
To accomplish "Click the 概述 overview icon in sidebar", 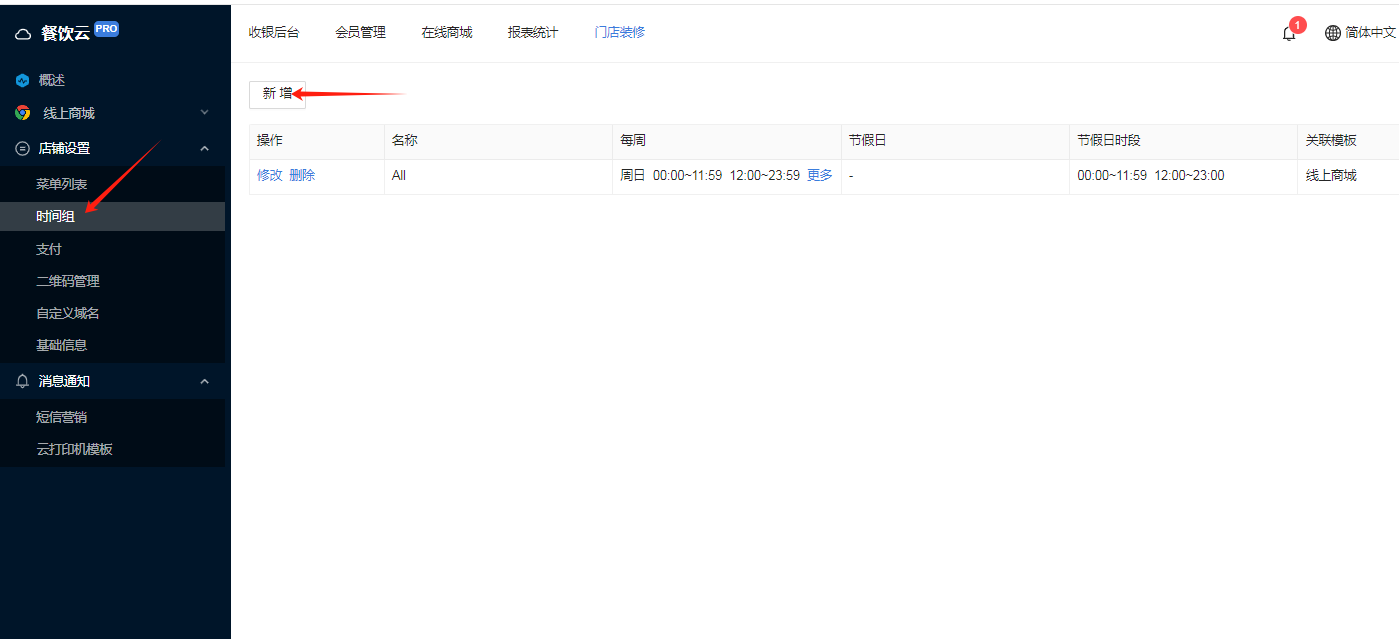I will tap(23, 80).
